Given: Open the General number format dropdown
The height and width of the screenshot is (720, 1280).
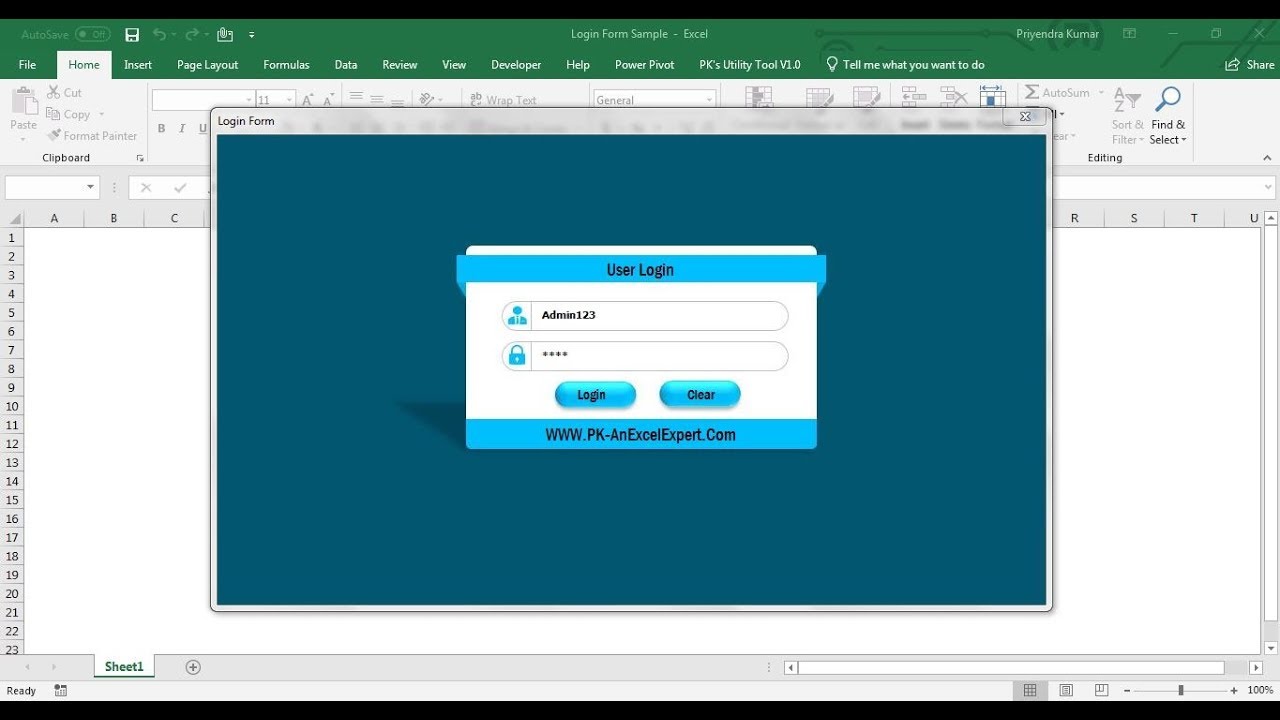Looking at the screenshot, I should tap(710, 100).
